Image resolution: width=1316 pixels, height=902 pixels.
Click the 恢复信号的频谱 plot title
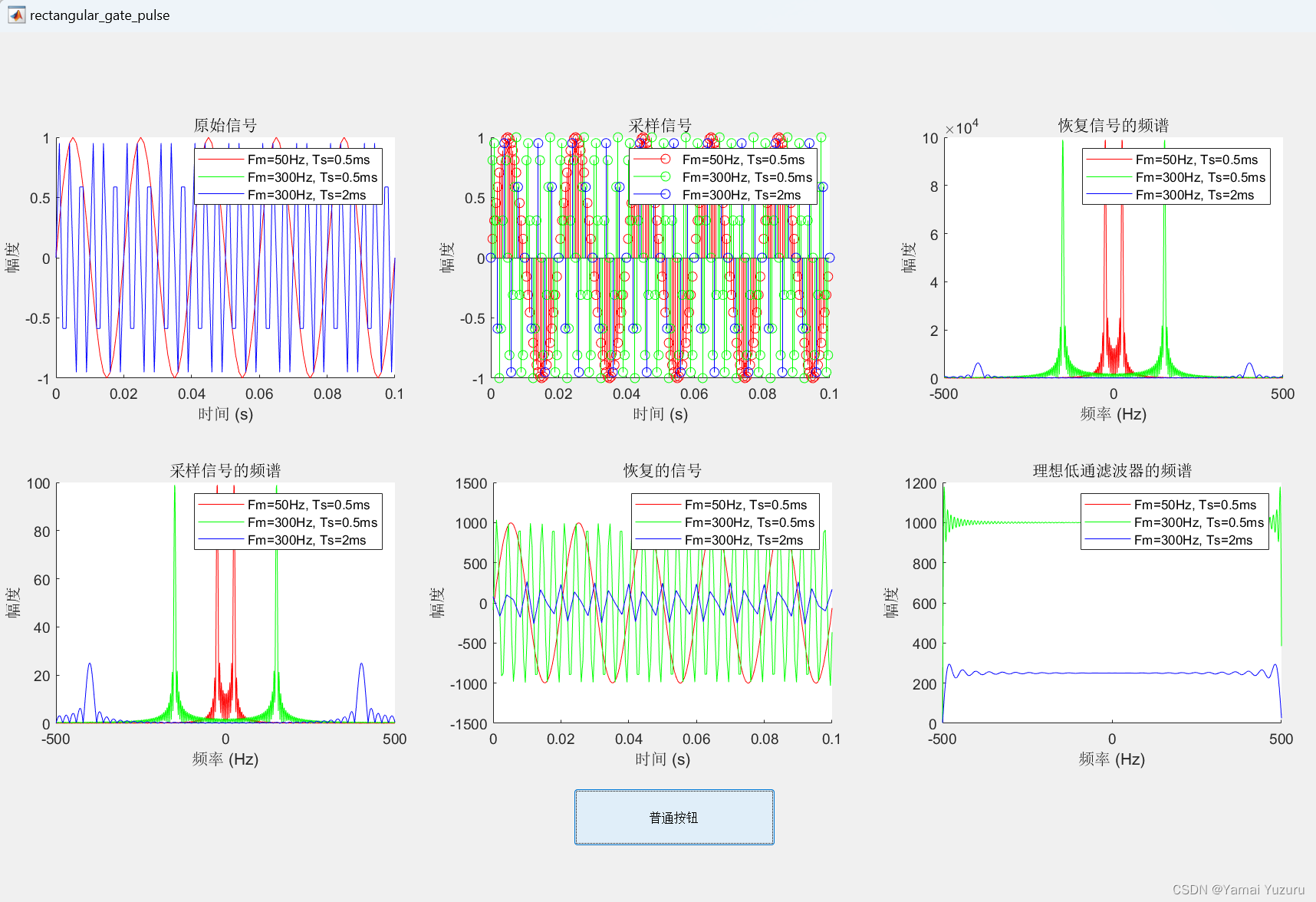(x=1113, y=125)
